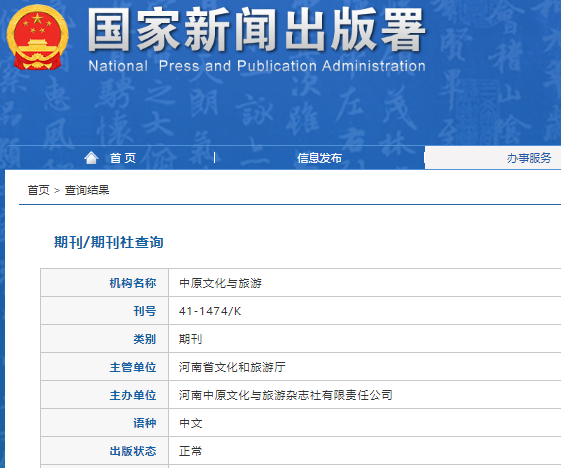
Task: Select the 中原文化与旅游 name value
Action: tap(220, 283)
